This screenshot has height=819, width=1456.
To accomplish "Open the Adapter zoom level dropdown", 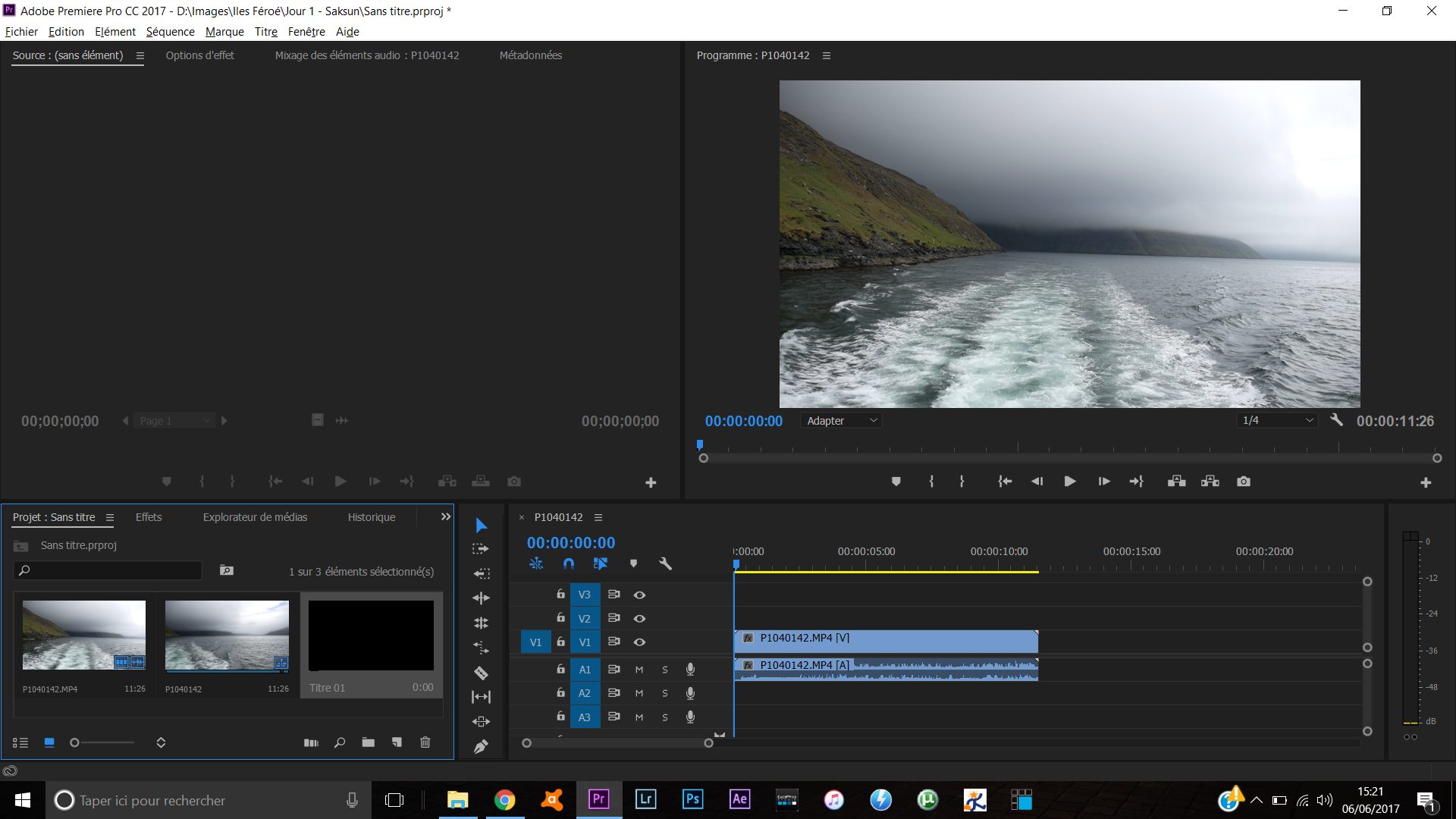I will point(841,421).
